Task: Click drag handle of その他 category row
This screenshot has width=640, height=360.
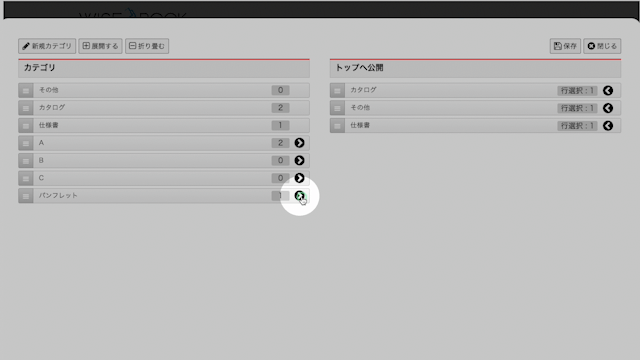Action: click(x=26, y=90)
